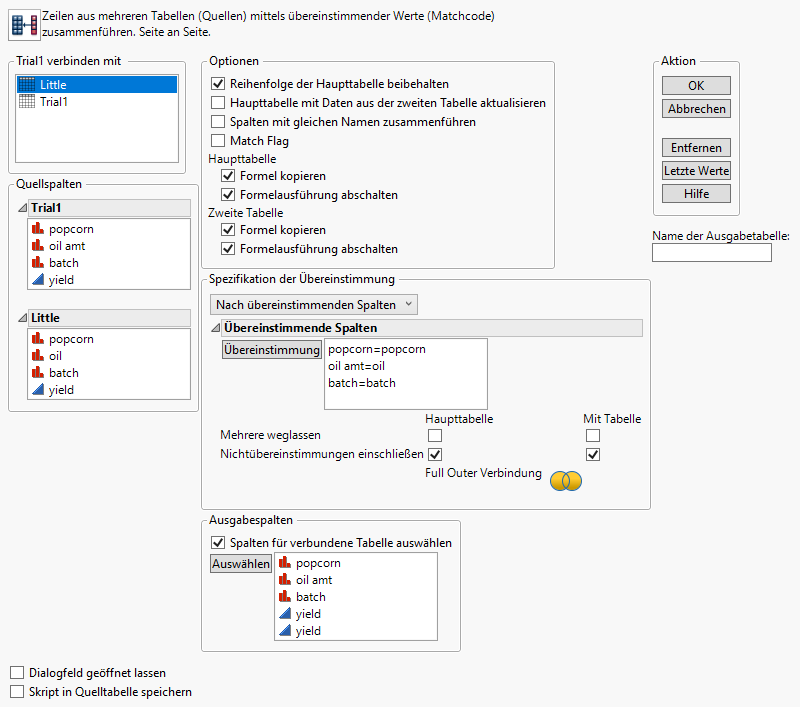The image size is (800, 707).
Task: Click oil amt icon in Ausgabespalten list
Action: (285, 579)
